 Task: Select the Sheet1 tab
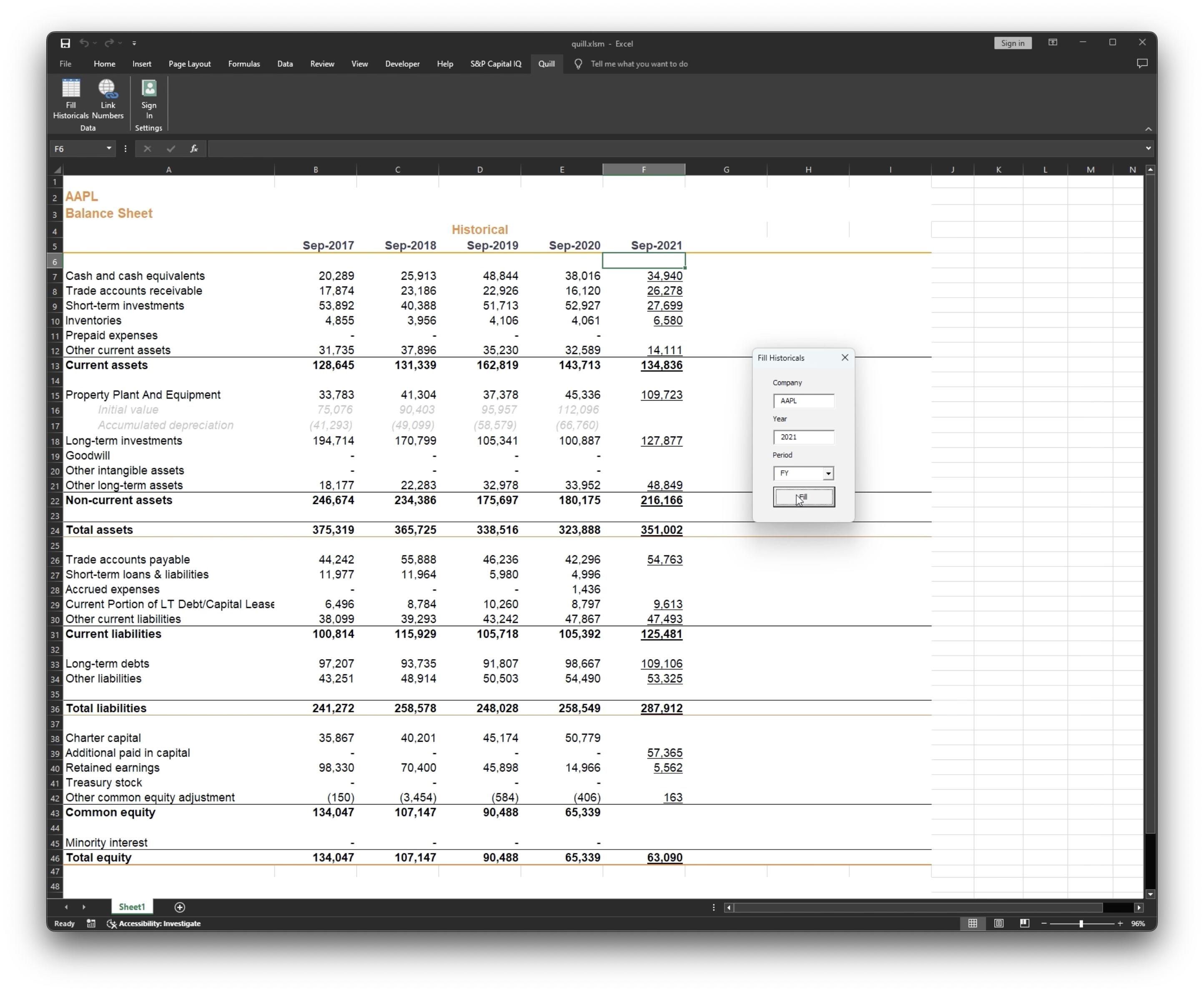pos(132,907)
